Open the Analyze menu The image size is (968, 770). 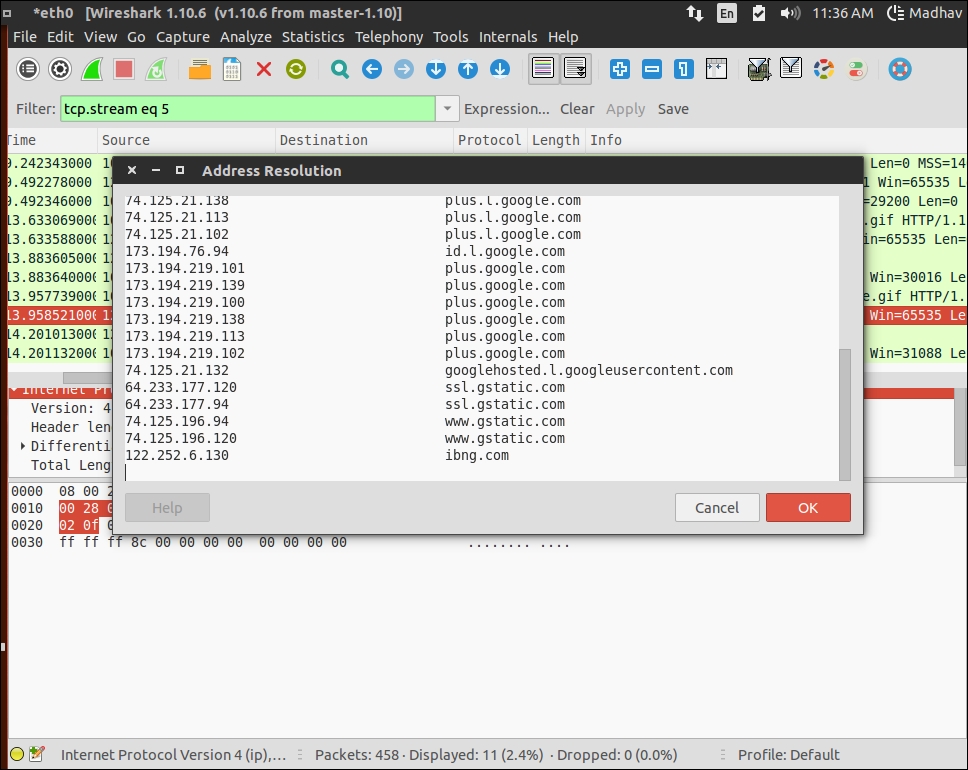click(x=246, y=37)
